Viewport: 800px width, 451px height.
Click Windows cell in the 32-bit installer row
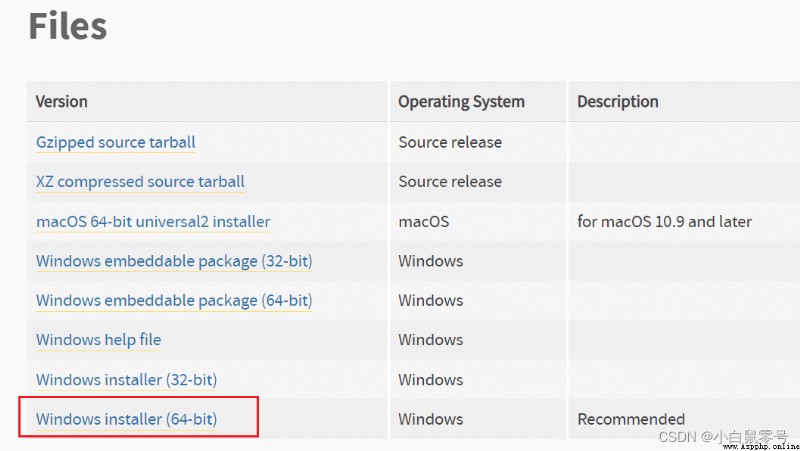[x=431, y=380]
